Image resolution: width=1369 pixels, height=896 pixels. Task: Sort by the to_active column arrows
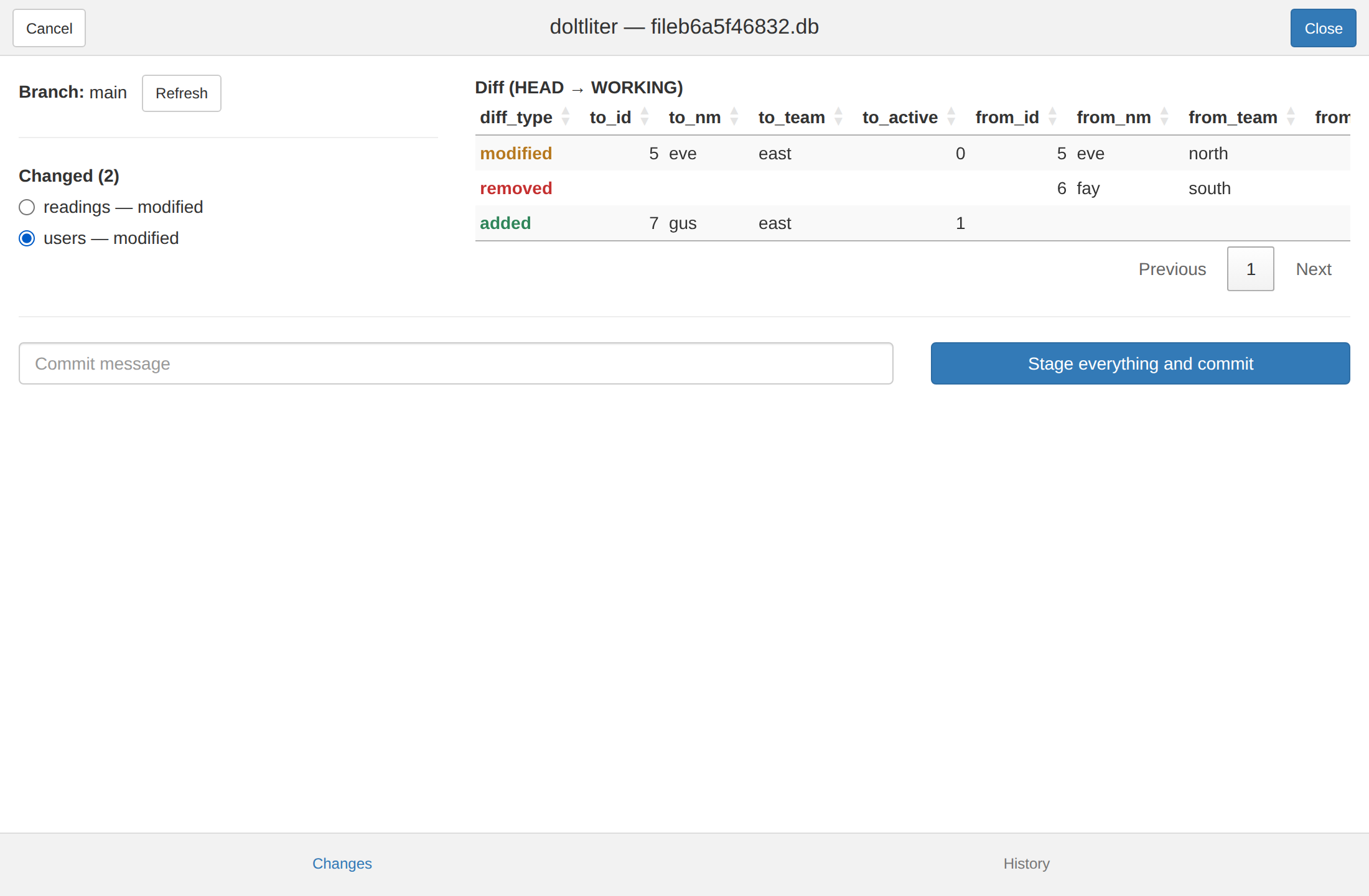[951, 117]
